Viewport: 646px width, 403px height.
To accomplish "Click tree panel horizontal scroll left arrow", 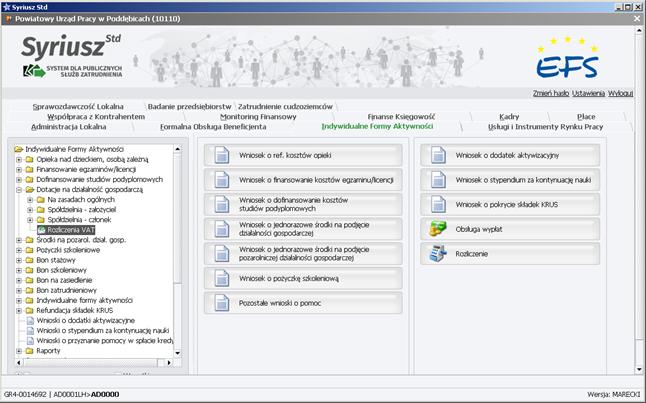I will [19, 363].
